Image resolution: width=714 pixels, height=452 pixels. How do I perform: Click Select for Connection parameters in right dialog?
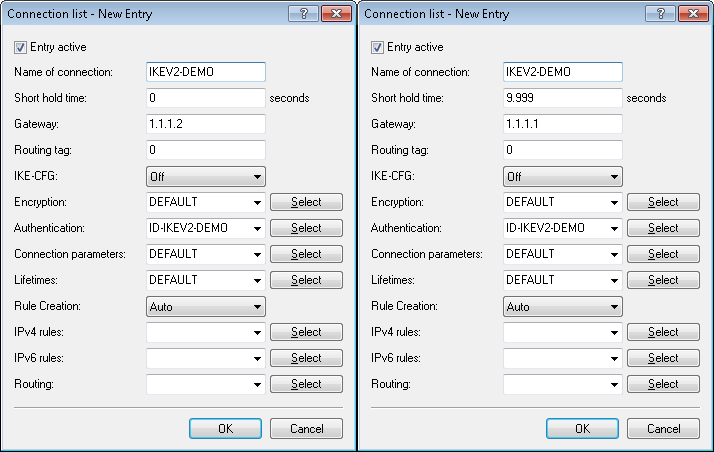[x=662, y=254]
